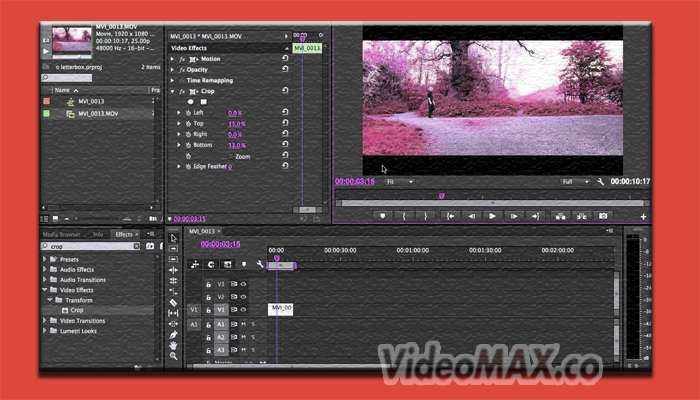Viewport: 700px width, 400px height.
Task: Click the crop search field in Effects
Action: (x=91, y=246)
